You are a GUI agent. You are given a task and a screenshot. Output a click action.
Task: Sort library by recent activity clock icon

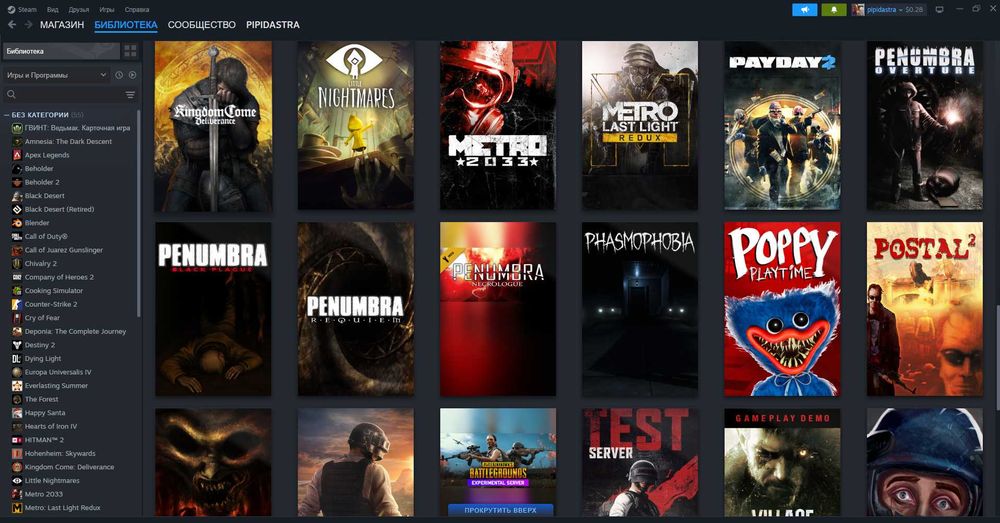pos(119,75)
